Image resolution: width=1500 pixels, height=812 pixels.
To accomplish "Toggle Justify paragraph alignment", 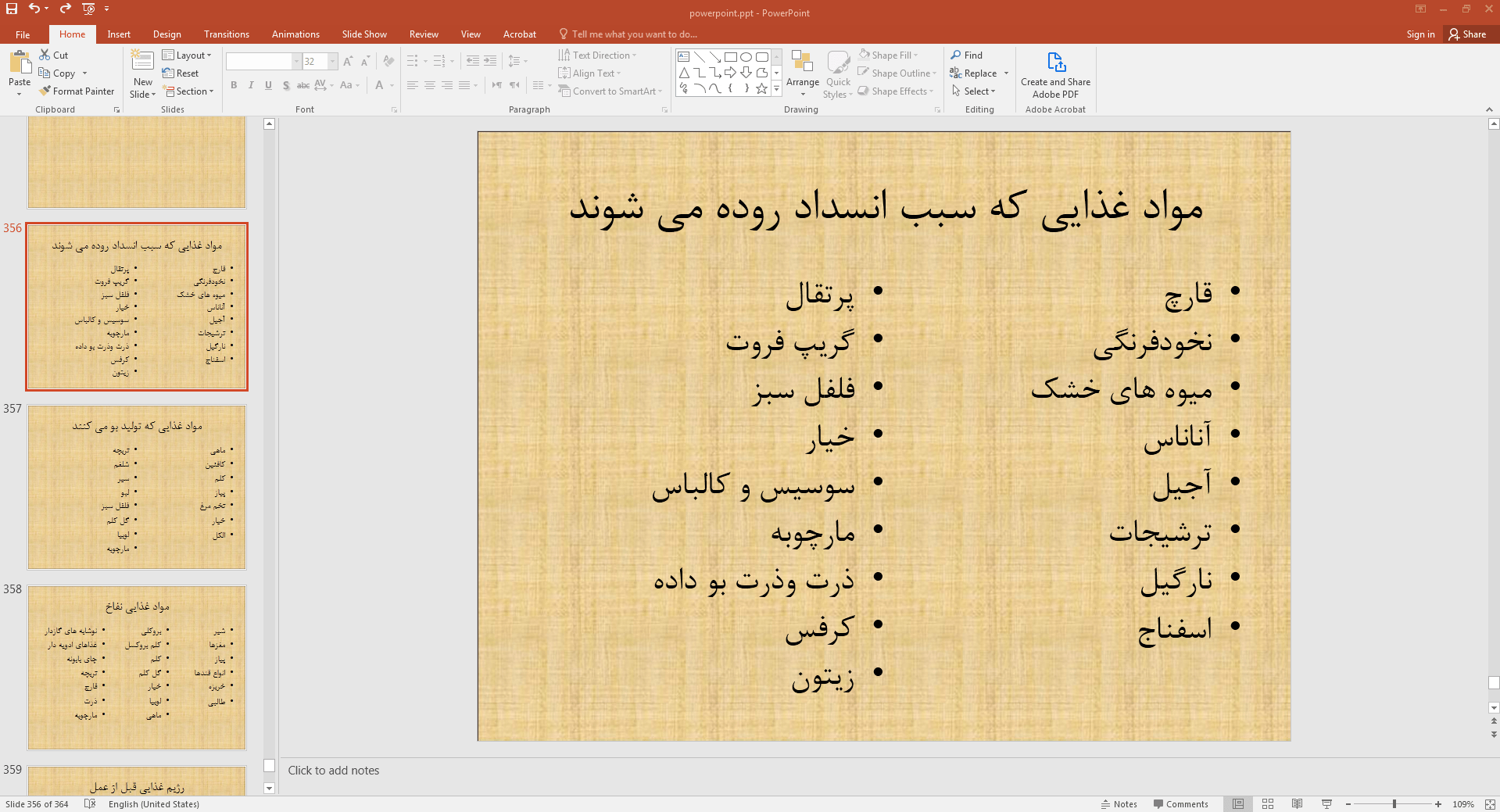I will pos(464,85).
